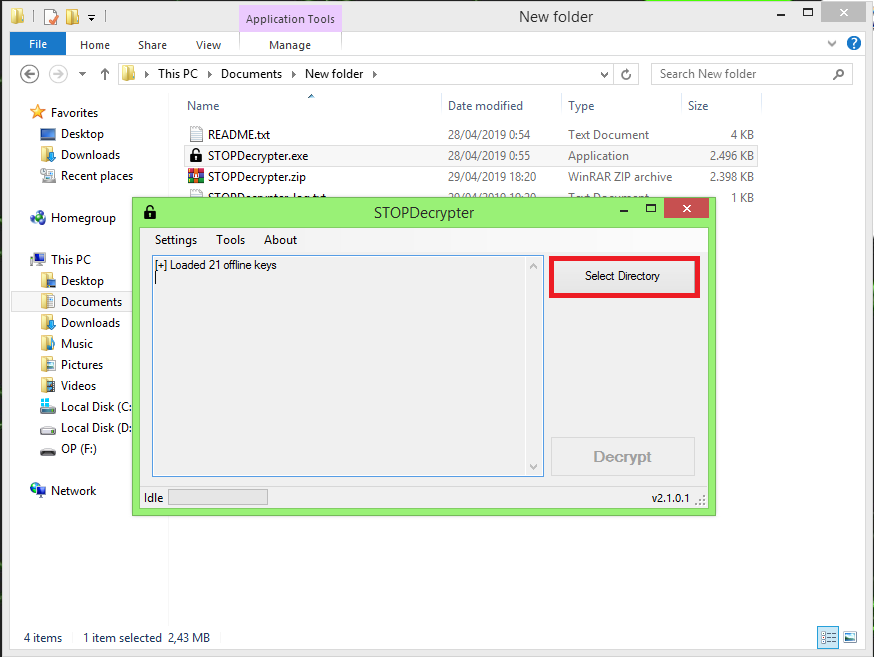Click the Select Directory button
This screenshot has width=874, height=657.
coord(623,276)
